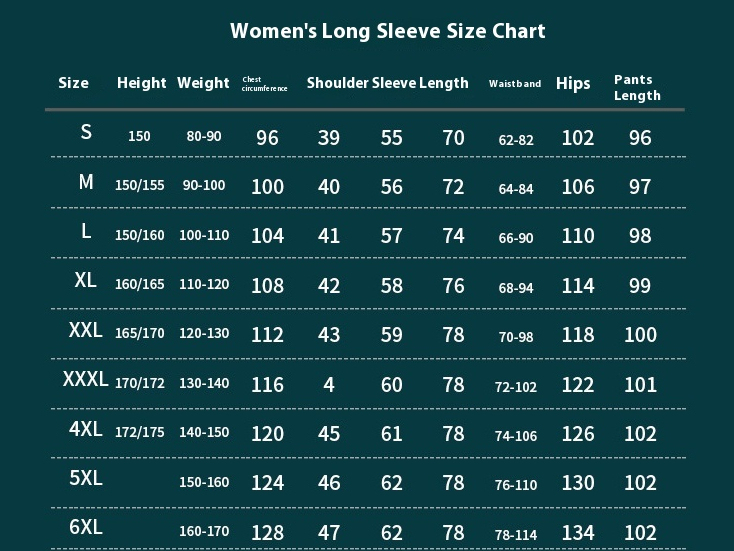734x551 pixels.
Task: Click the XXXL size row label
Action: pyautogui.click(x=85, y=380)
